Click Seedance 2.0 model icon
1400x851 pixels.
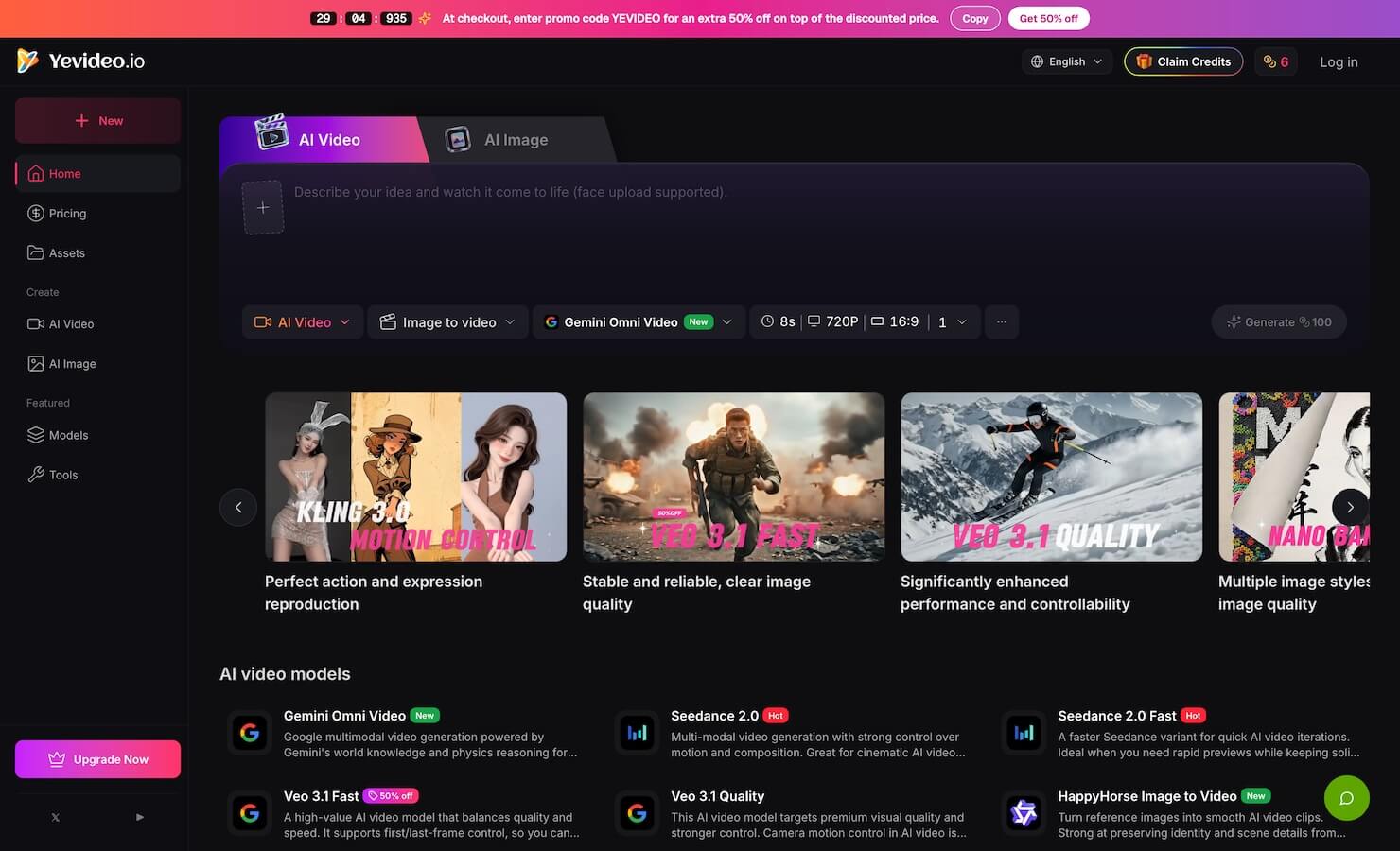[638, 733]
